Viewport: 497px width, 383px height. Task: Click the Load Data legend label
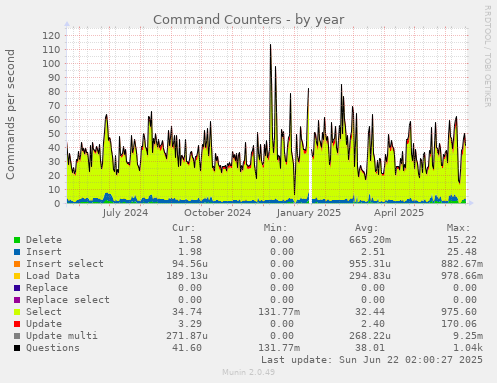point(53,276)
